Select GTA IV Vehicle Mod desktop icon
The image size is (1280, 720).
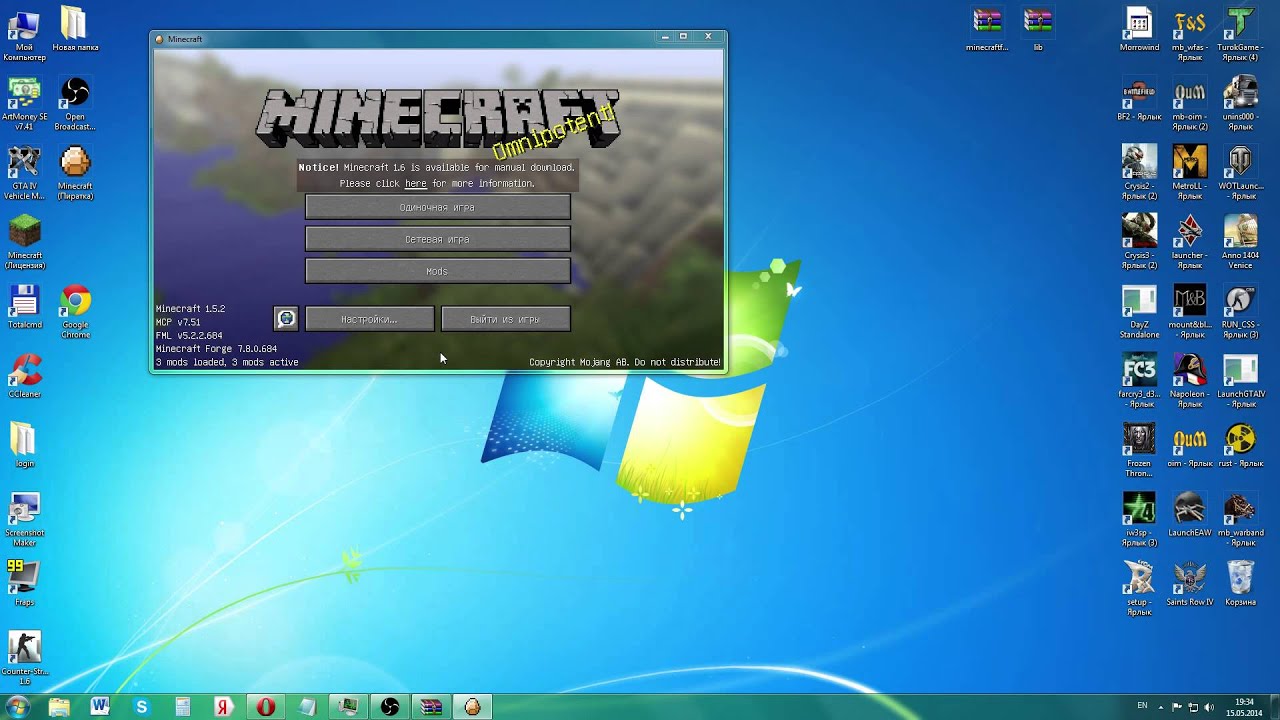tap(24, 173)
